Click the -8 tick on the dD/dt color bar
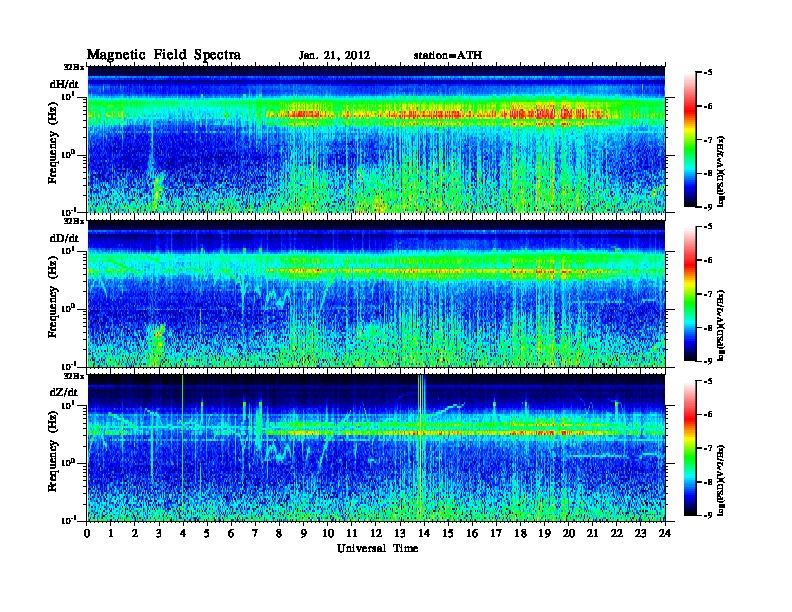The image size is (792, 612). [708, 327]
